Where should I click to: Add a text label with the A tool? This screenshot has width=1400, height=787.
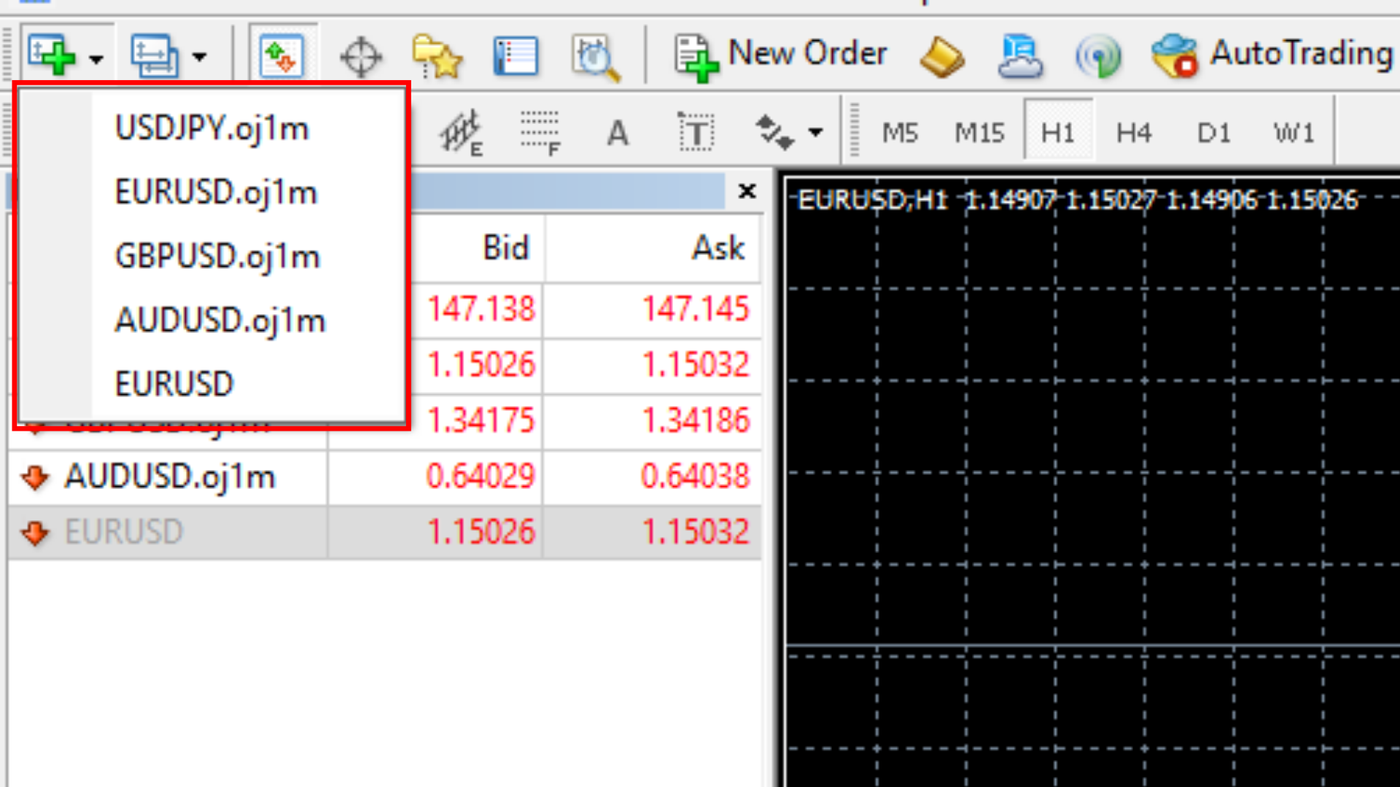coord(617,130)
